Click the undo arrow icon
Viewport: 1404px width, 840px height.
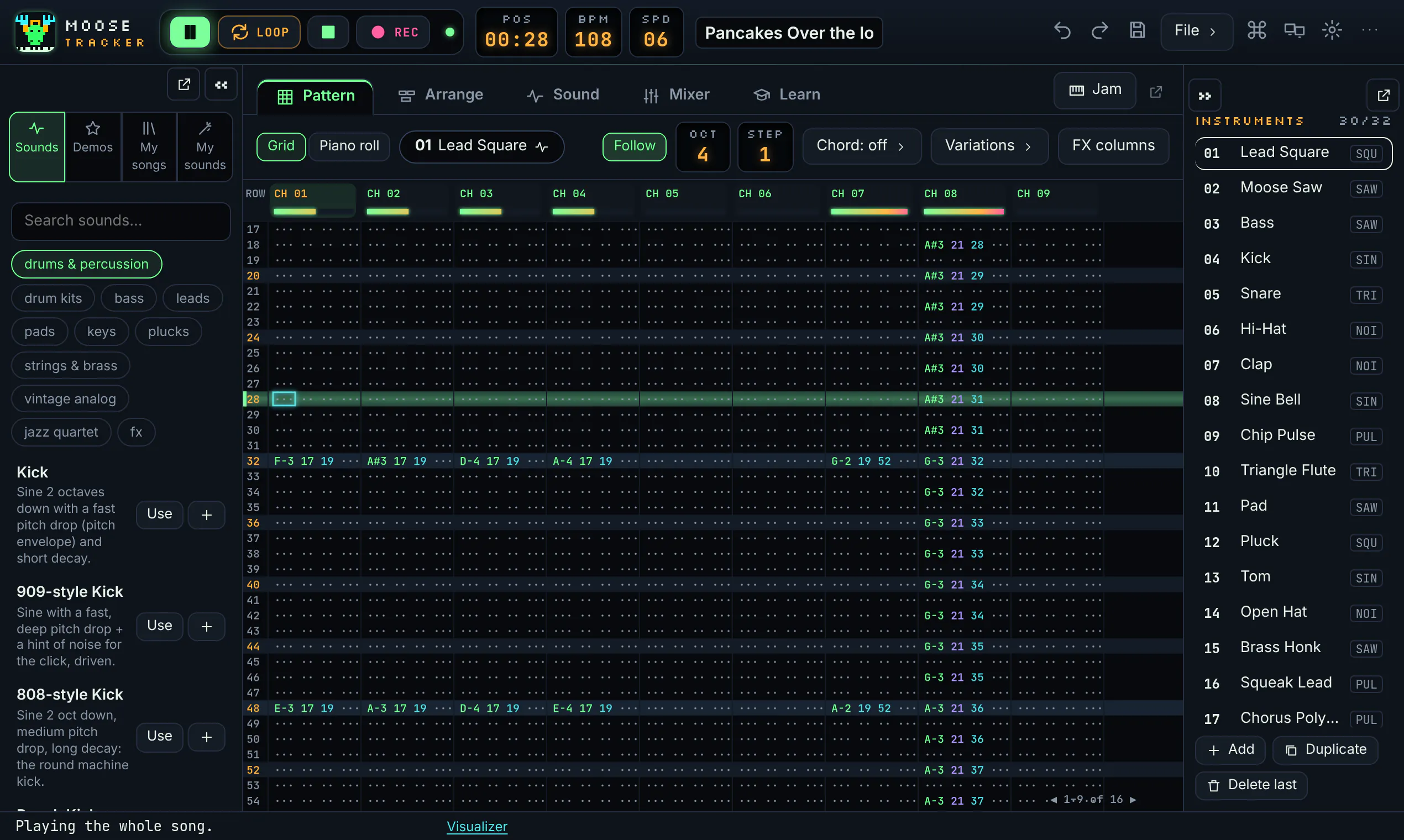point(1062,30)
